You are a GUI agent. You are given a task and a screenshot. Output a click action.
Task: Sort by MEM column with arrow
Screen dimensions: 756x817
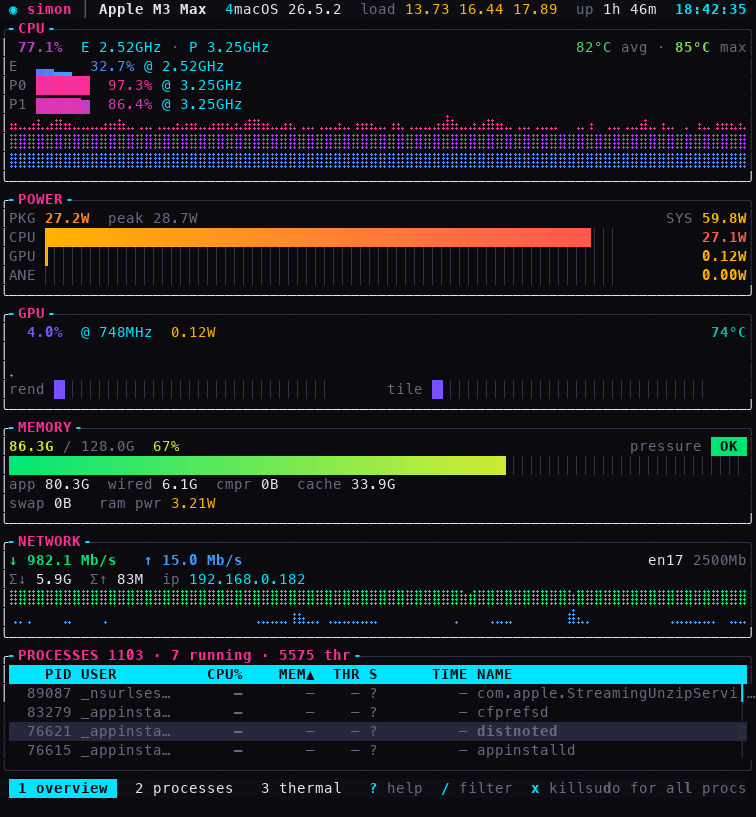pyautogui.click(x=296, y=674)
